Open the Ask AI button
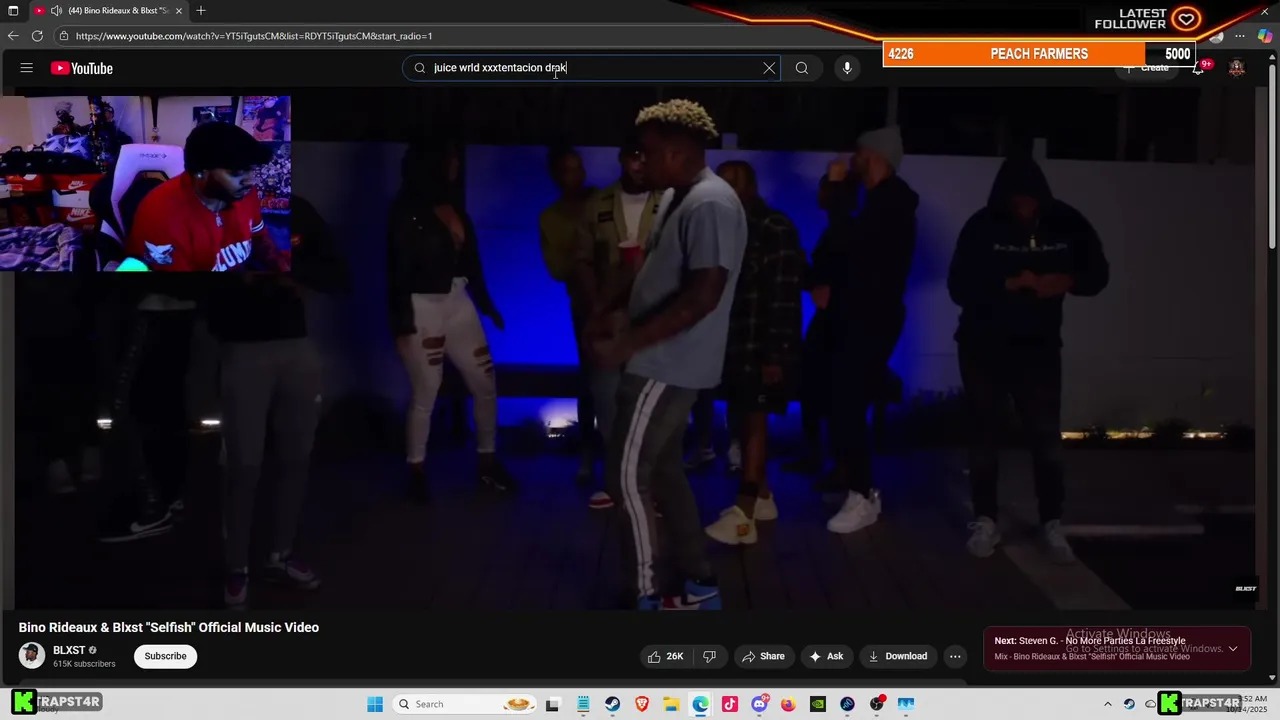1280x720 pixels. 826,656
